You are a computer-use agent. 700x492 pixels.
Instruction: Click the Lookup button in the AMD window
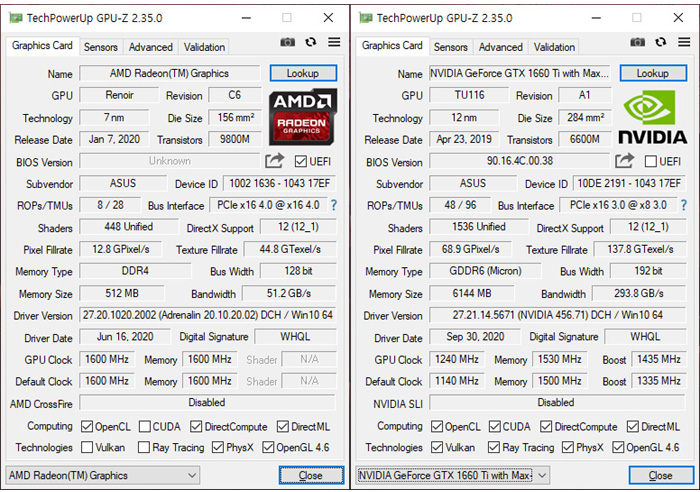coord(303,73)
